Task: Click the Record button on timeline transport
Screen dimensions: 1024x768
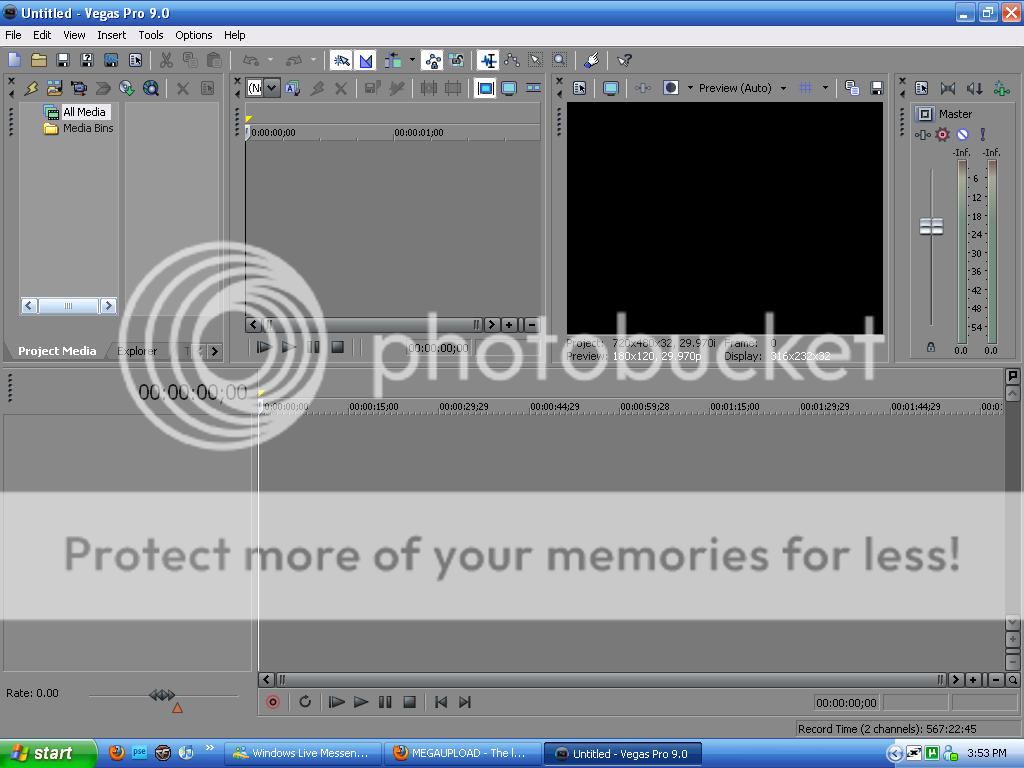Action: (272, 702)
